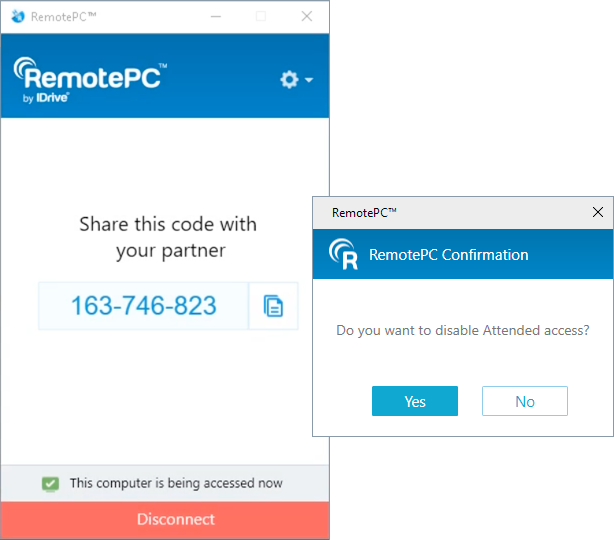Image resolution: width=614 pixels, height=540 pixels.
Task: Click the RemotePC icon in the main title bar
Action: [x=15, y=16]
